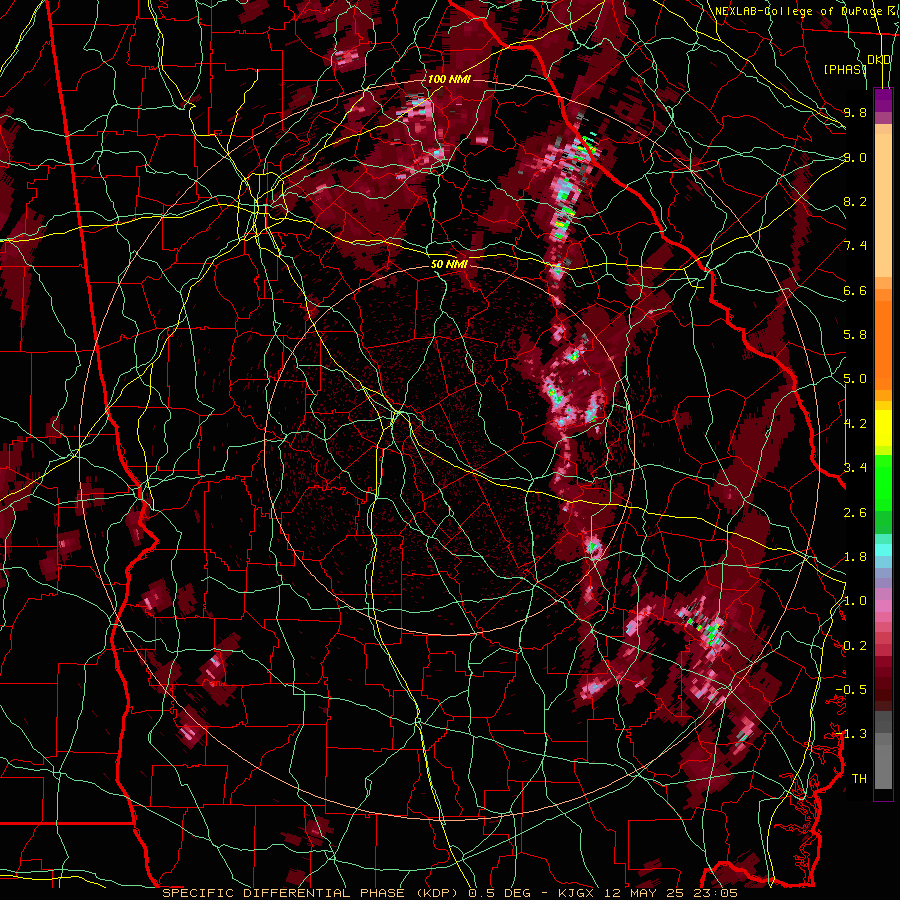Click the 1.8 scale value

coord(855,557)
